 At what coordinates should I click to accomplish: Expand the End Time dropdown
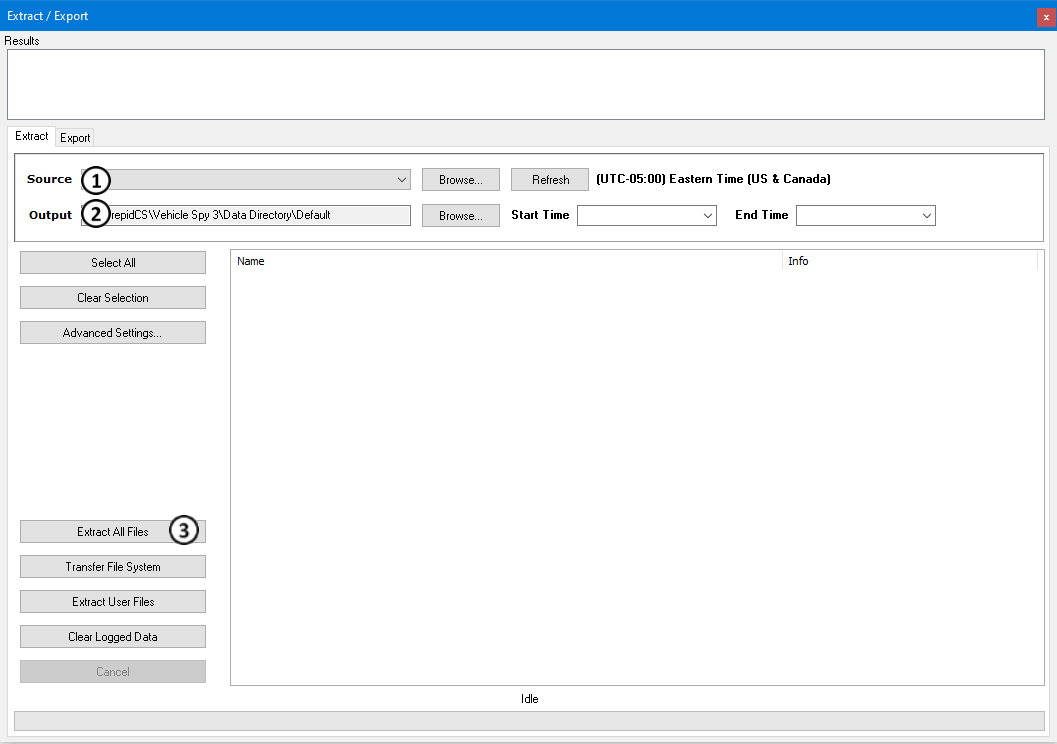pyautogui.click(x=926, y=216)
